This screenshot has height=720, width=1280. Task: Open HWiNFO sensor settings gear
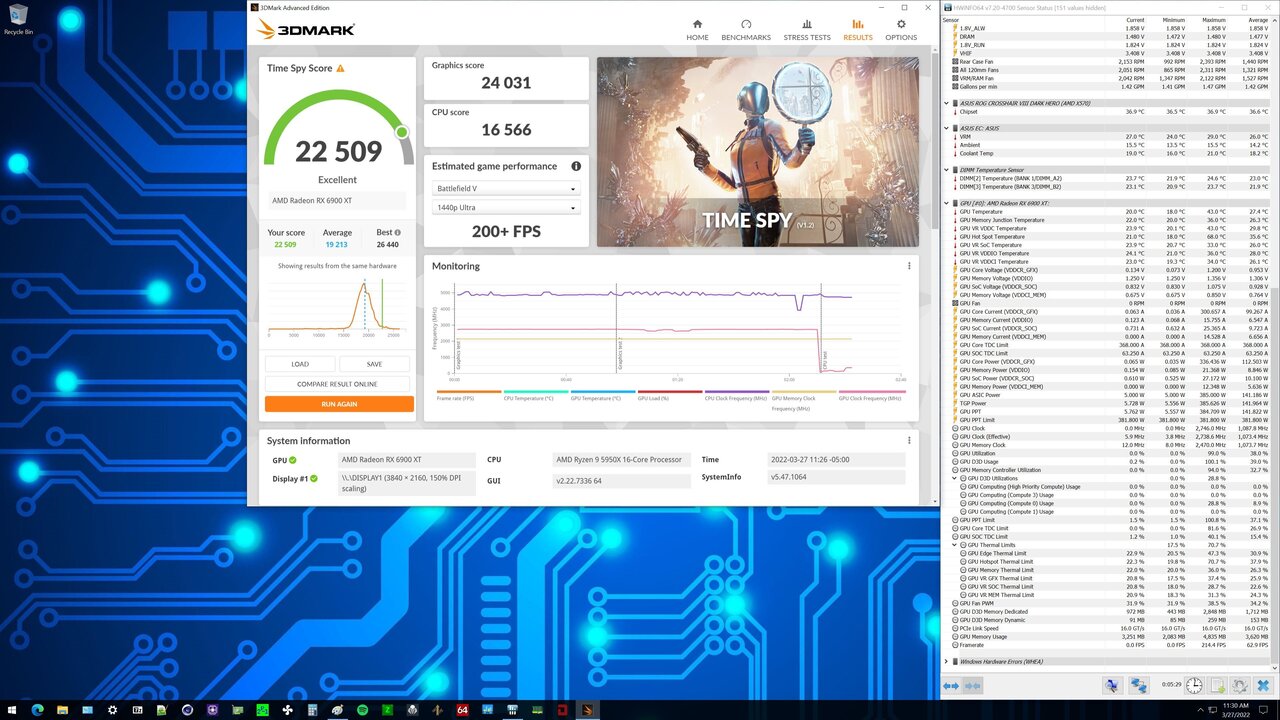click(1239, 685)
